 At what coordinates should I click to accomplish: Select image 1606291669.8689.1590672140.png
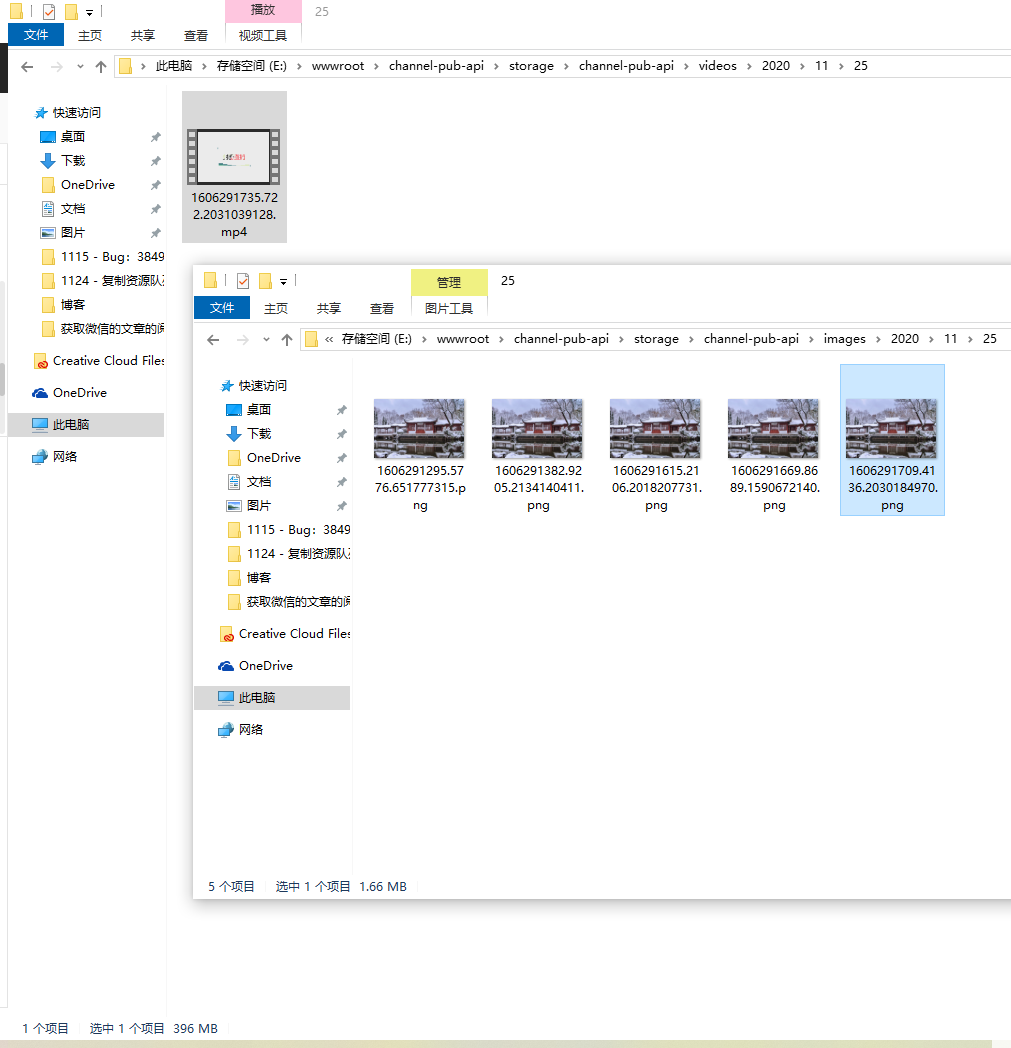click(774, 440)
